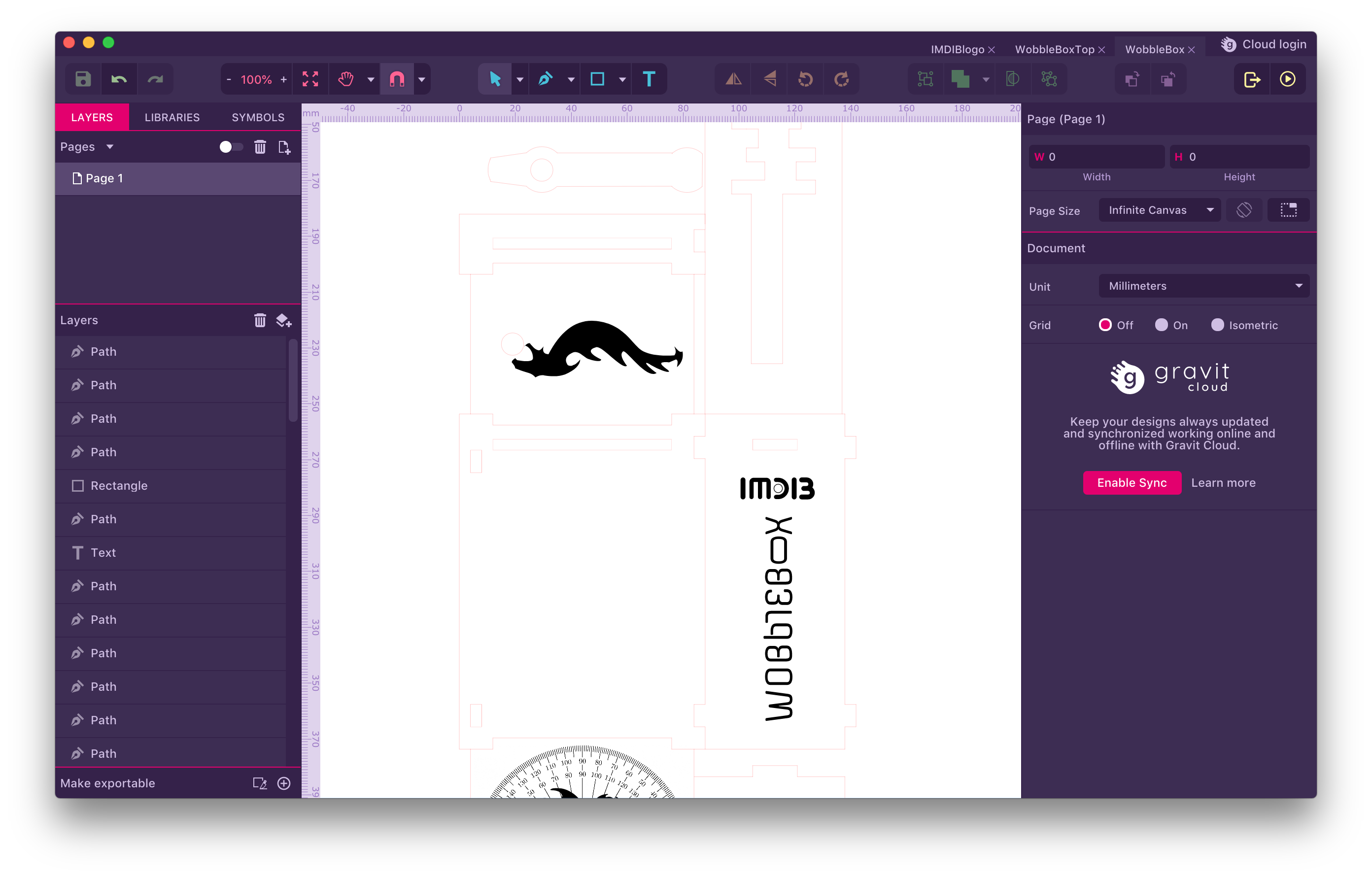Image resolution: width=1372 pixels, height=877 pixels.
Task: Click the Enable Sync button
Action: 1132,483
